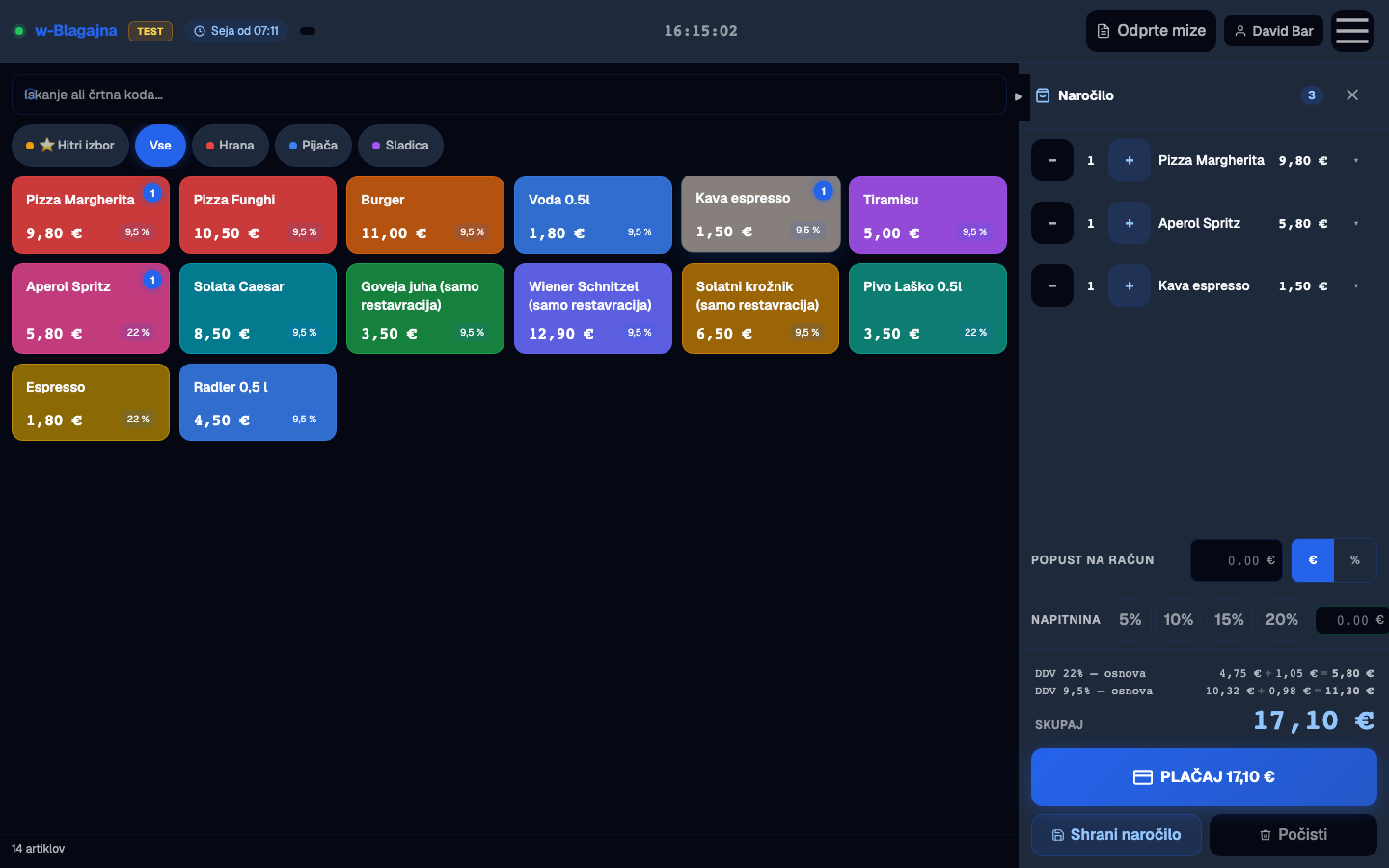Switch discount type to percent
The width and height of the screenshot is (1389, 868).
tap(1355, 560)
